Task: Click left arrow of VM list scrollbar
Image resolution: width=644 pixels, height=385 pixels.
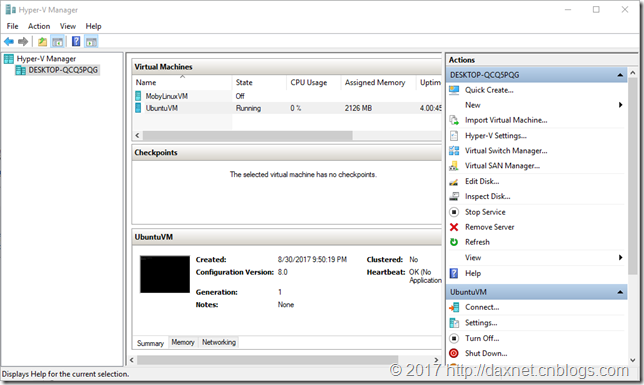Action: coord(137,135)
